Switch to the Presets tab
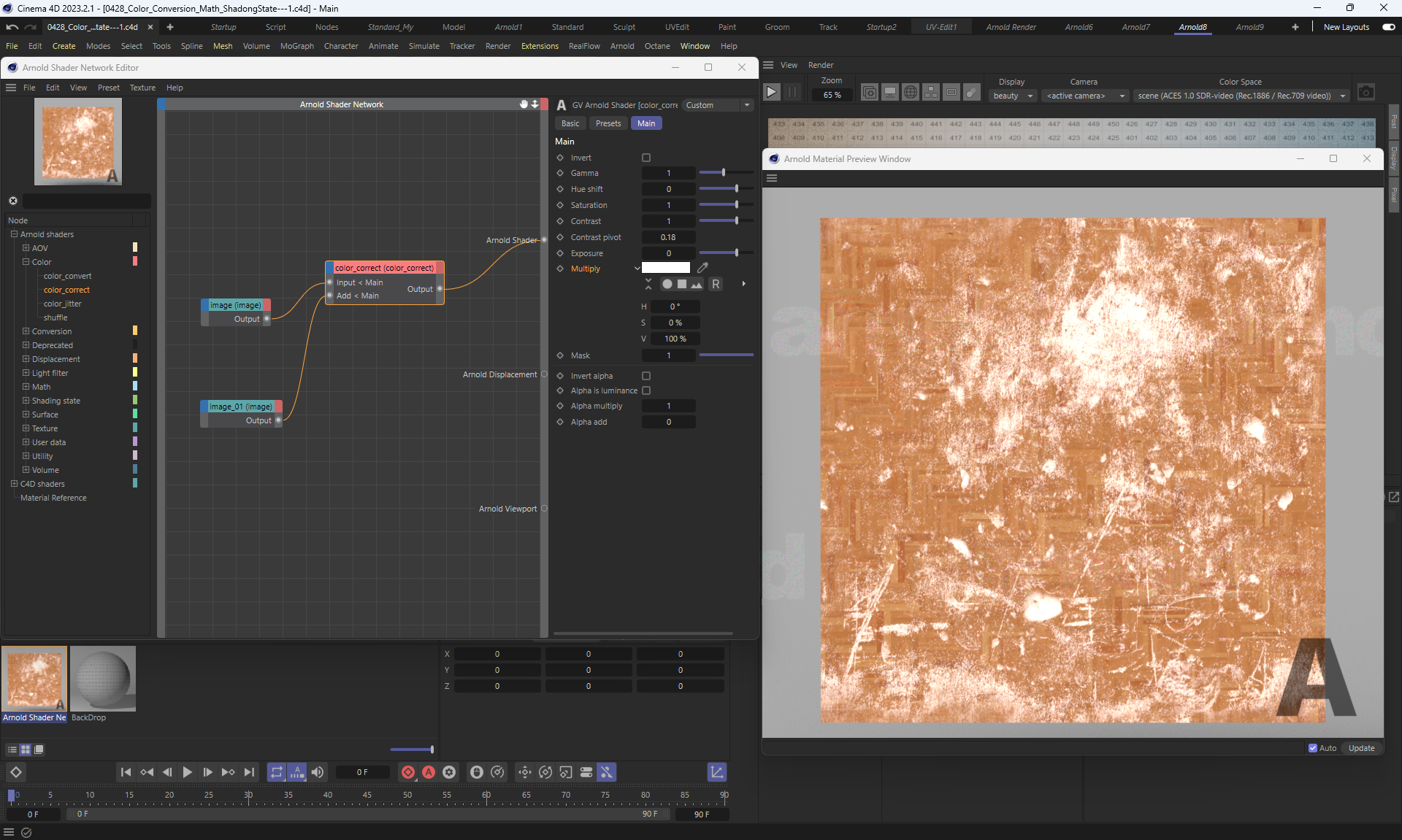Screen dimensions: 1402x840 [x=608, y=123]
